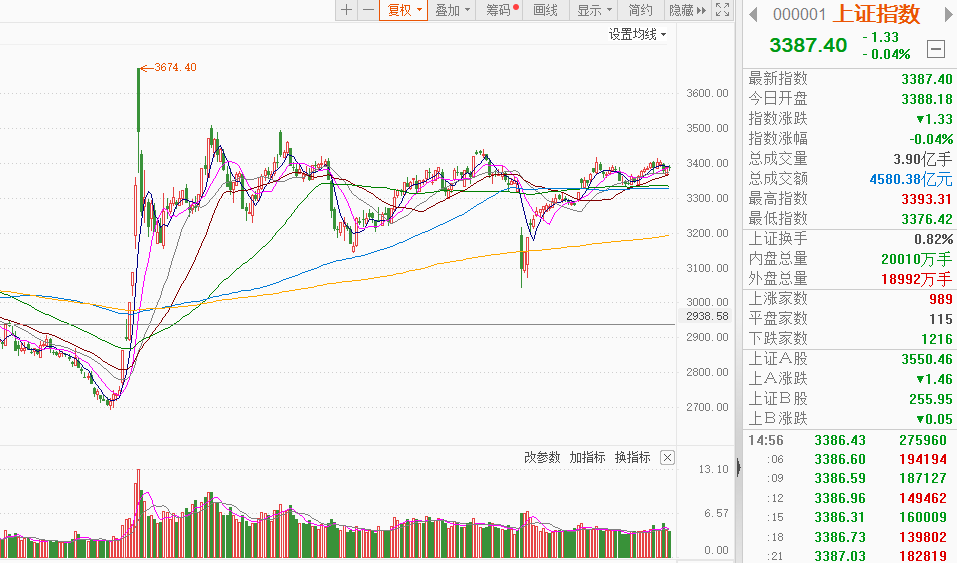Viewport: 957px width, 563px height.
Task: Open the 设置均线 moving average settings
Action: (638, 34)
